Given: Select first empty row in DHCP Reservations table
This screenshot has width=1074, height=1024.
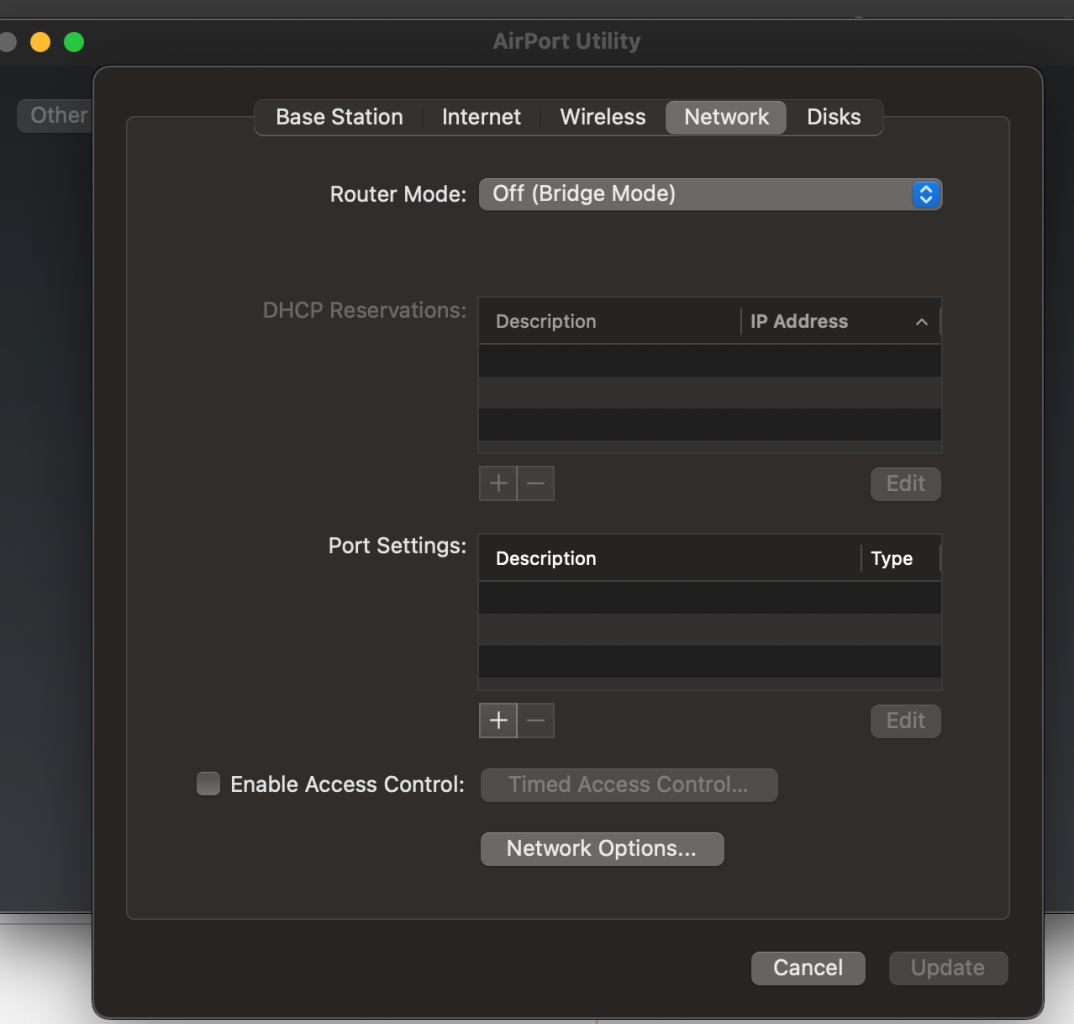Looking at the screenshot, I should pos(710,360).
